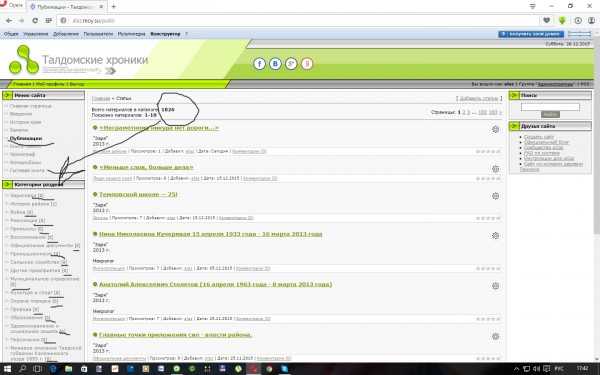Click the site search input field
This screenshot has height=375, width=600.
click(550, 107)
